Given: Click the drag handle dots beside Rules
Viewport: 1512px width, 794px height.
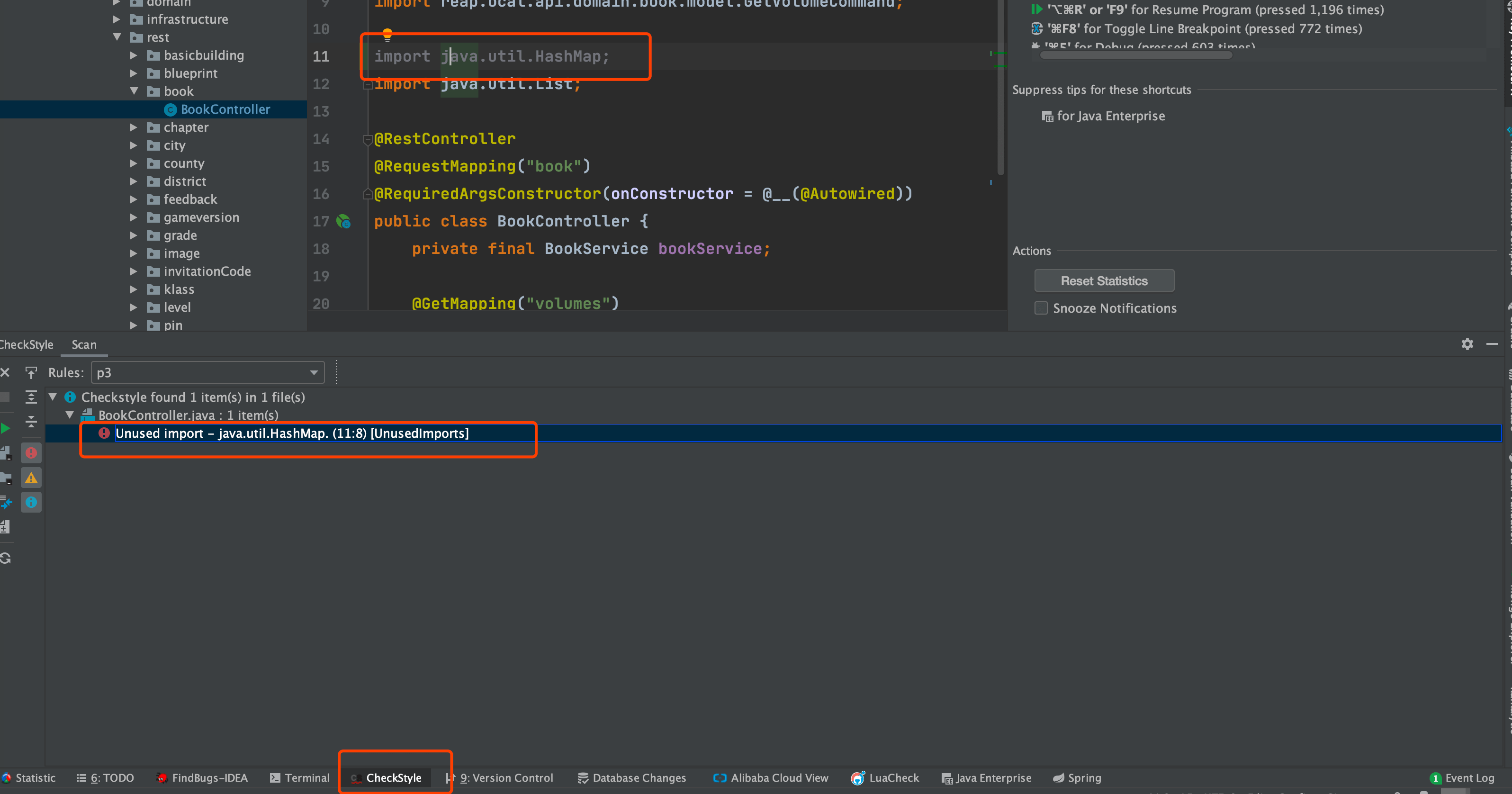Looking at the screenshot, I should click(x=336, y=372).
